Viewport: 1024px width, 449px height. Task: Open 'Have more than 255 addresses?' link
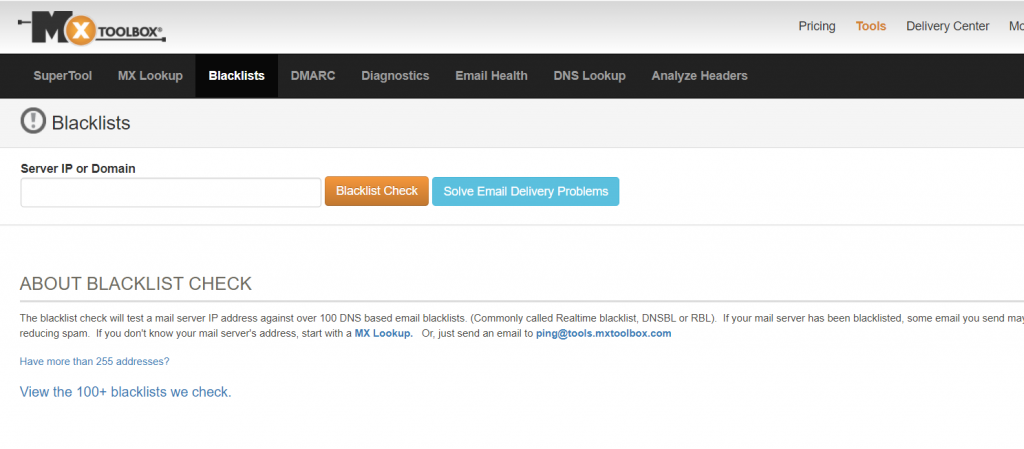[x=94, y=361]
